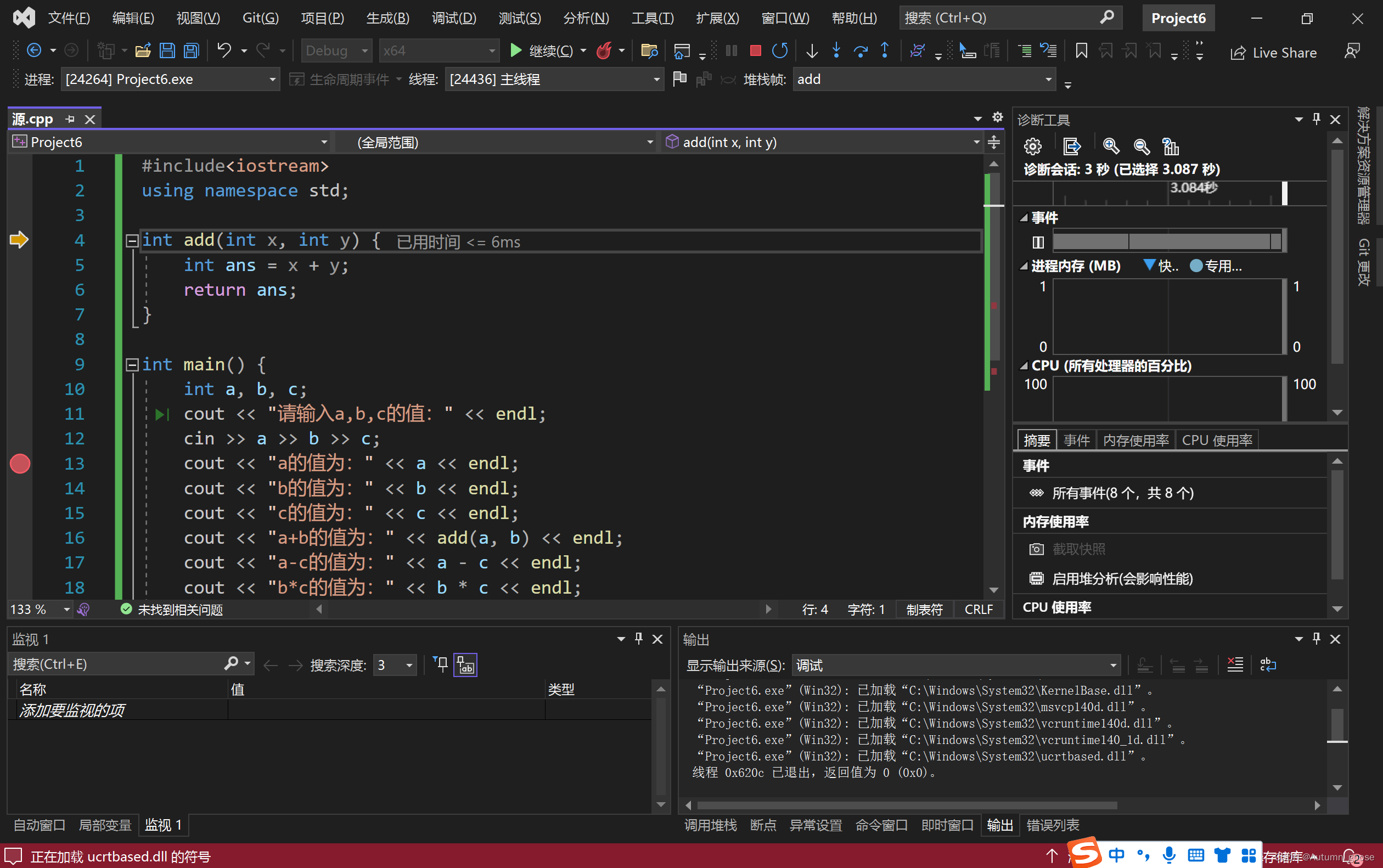Click the Step Over icon

click(860, 51)
